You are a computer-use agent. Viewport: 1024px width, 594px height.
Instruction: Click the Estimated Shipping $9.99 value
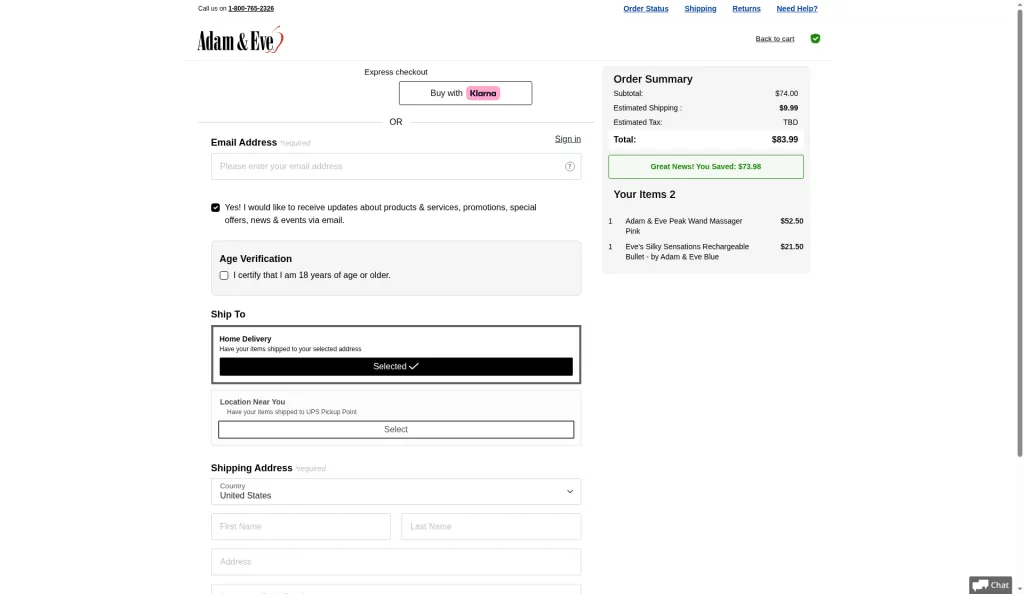(x=788, y=108)
